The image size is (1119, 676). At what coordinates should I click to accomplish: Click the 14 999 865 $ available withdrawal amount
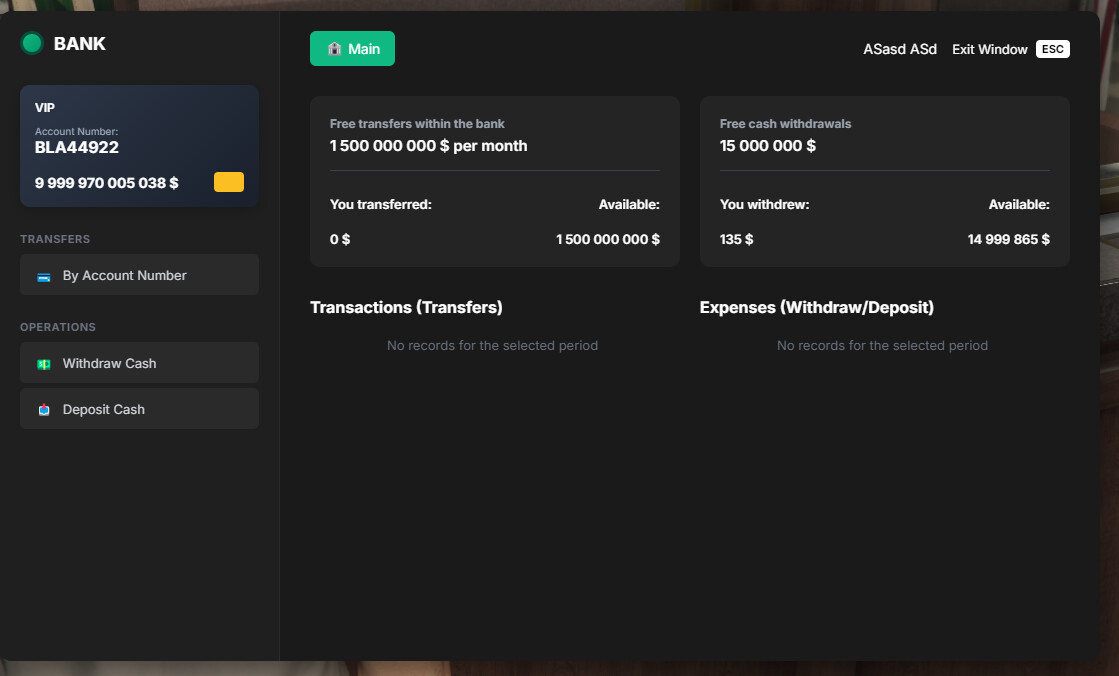click(x=1008, y=240)
